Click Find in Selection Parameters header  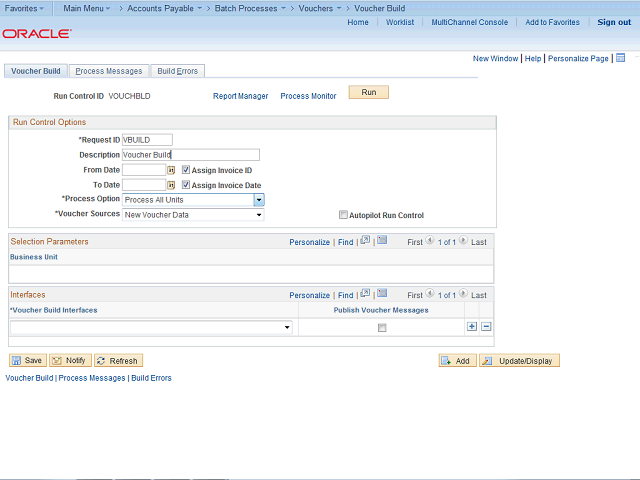345,242
